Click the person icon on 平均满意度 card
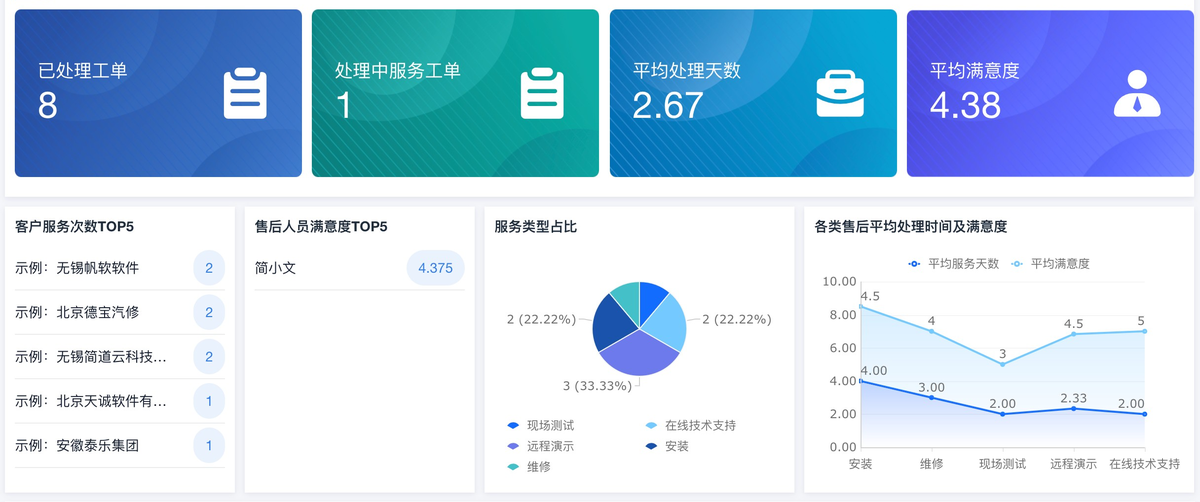 pyautogui.click(x=1138, y=93)
